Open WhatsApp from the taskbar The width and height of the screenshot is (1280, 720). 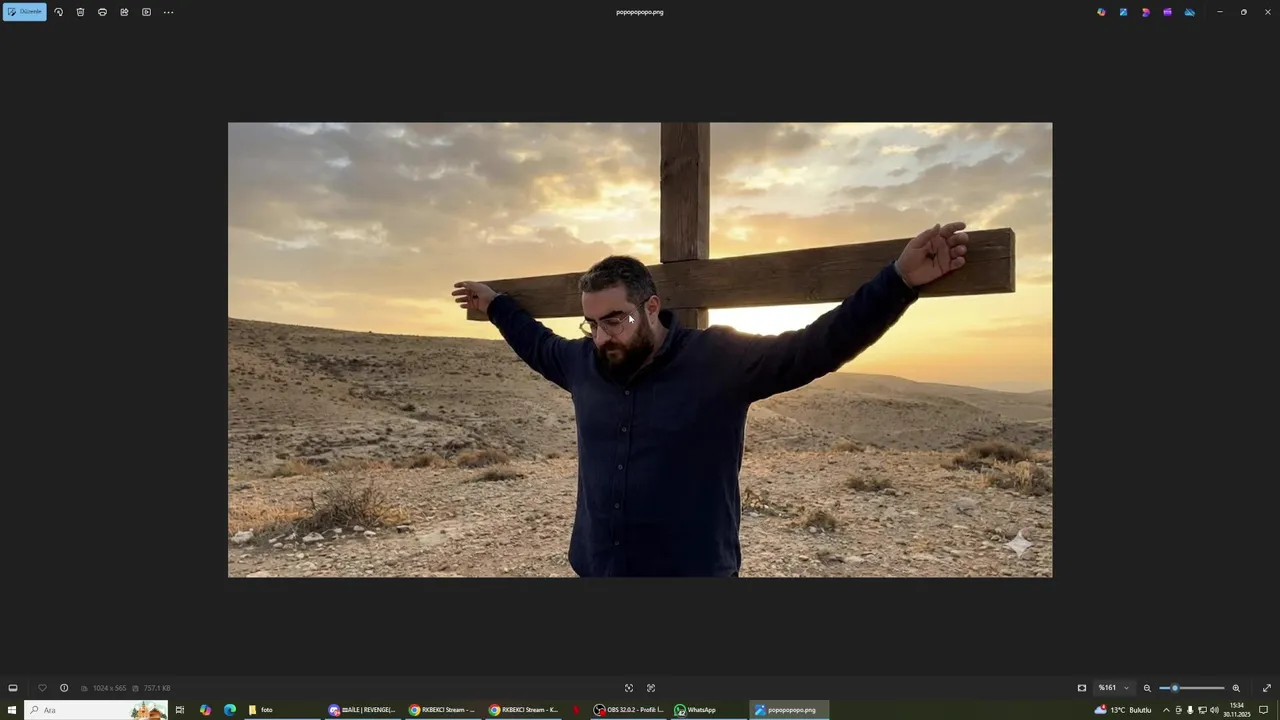(708, 710)
